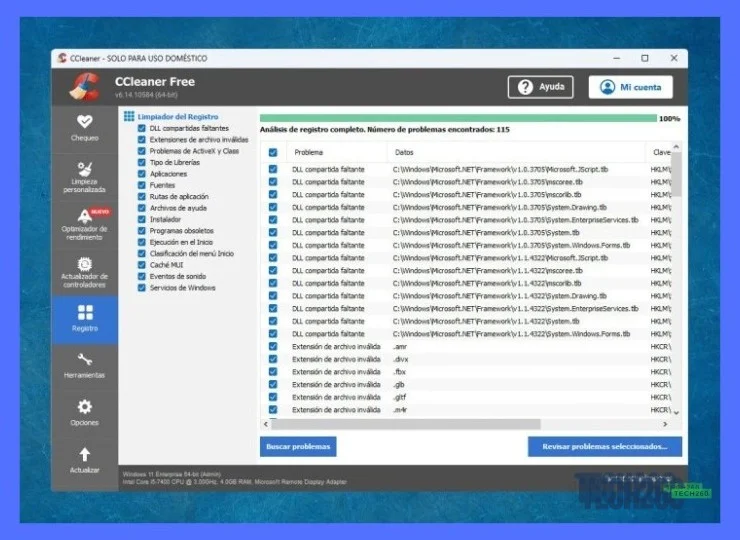Click the Actualizar upgrade arrow
This screenshot has width=740, height=540.
[x=84, y=460]
